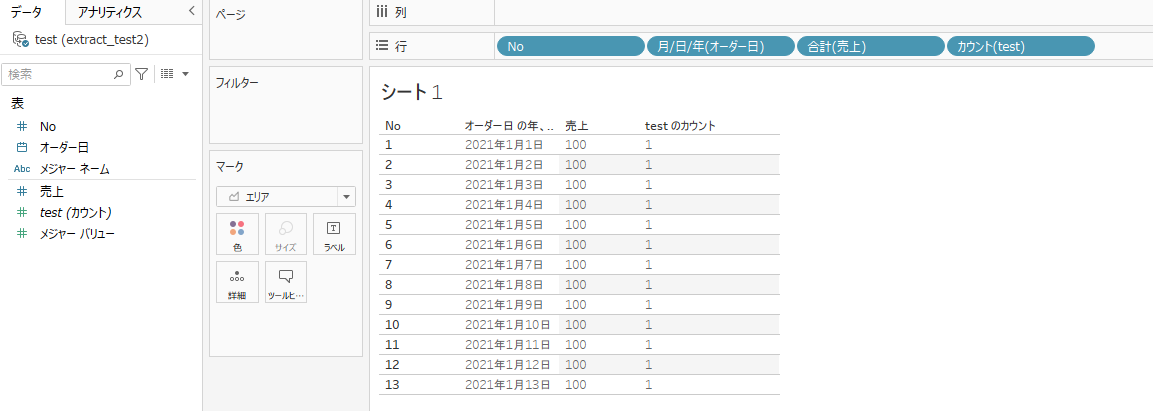Switch to the データ tab

click(26, 12)
